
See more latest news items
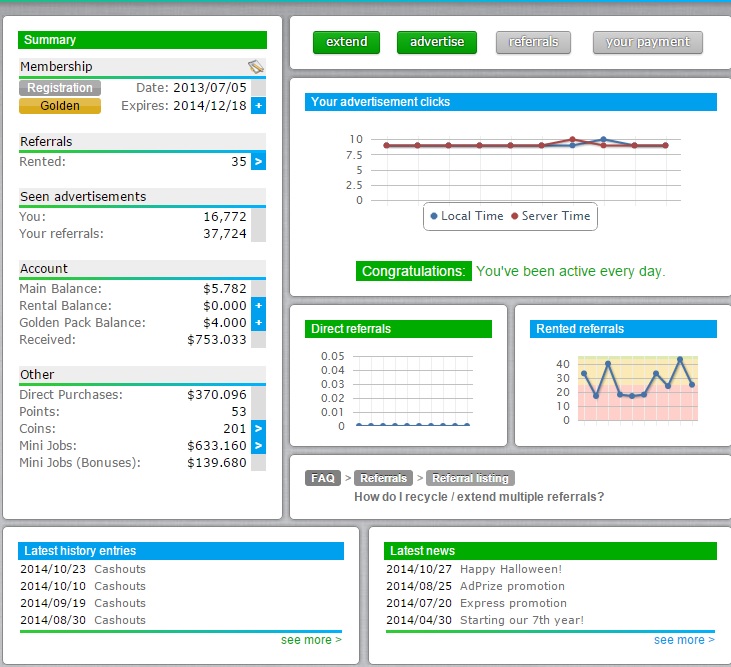[684, 639]
